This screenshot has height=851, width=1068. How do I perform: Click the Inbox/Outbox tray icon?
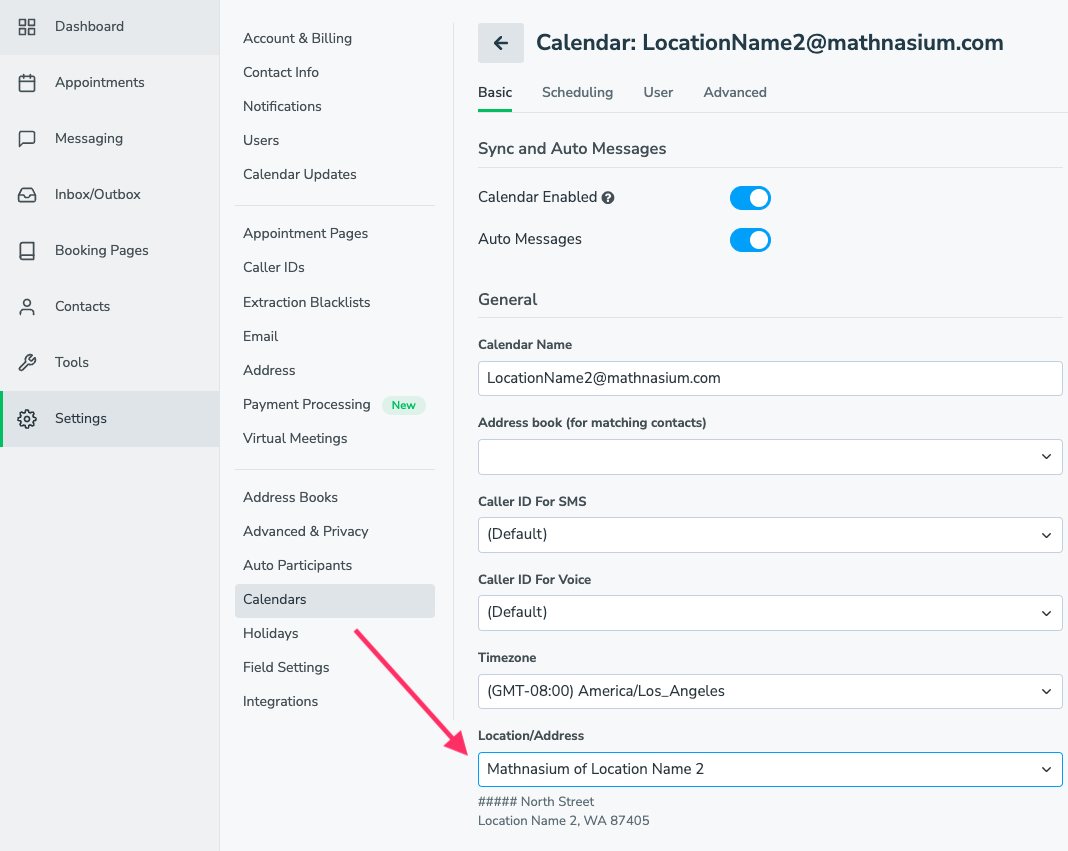tap(27, 194)
